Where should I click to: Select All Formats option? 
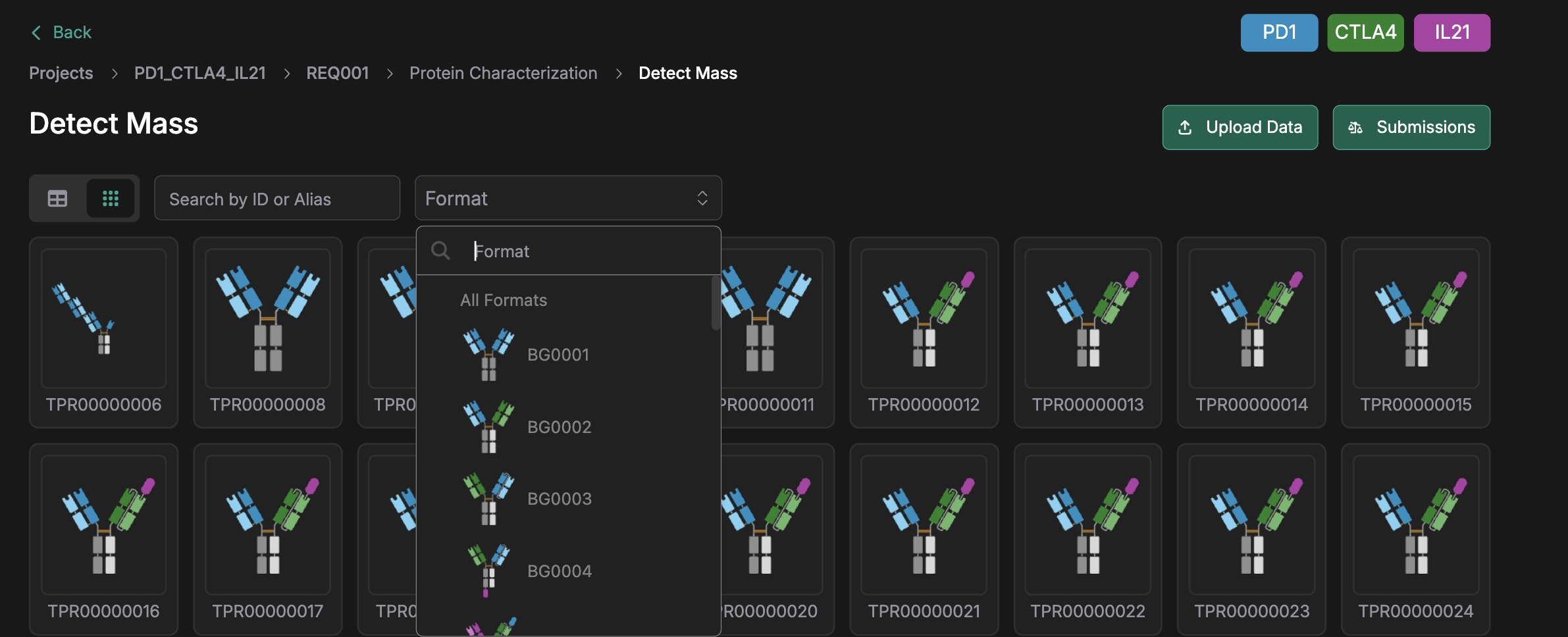click(504, 300)
